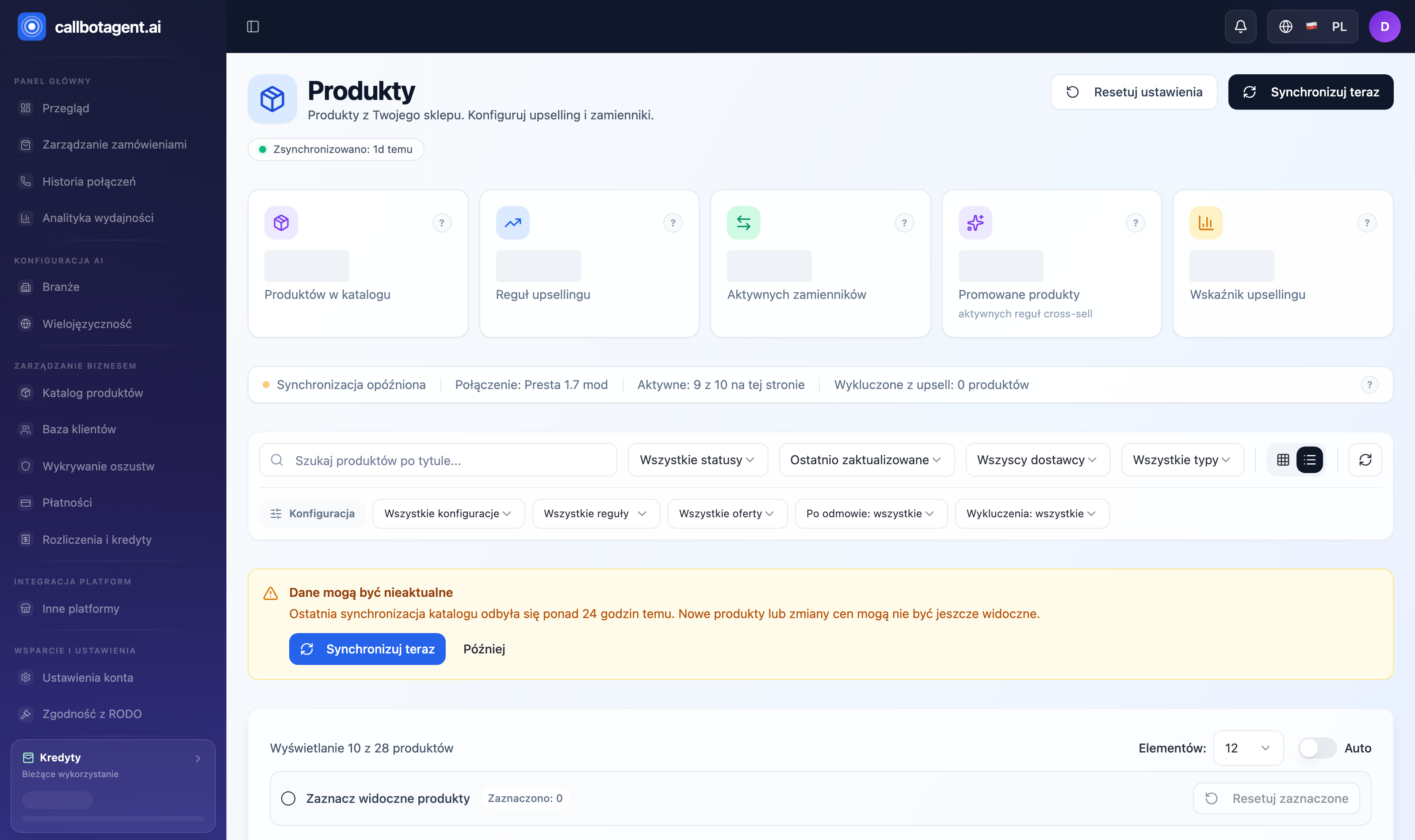
Task: Open help for Reguł upsellingu card
Action: 673,223
